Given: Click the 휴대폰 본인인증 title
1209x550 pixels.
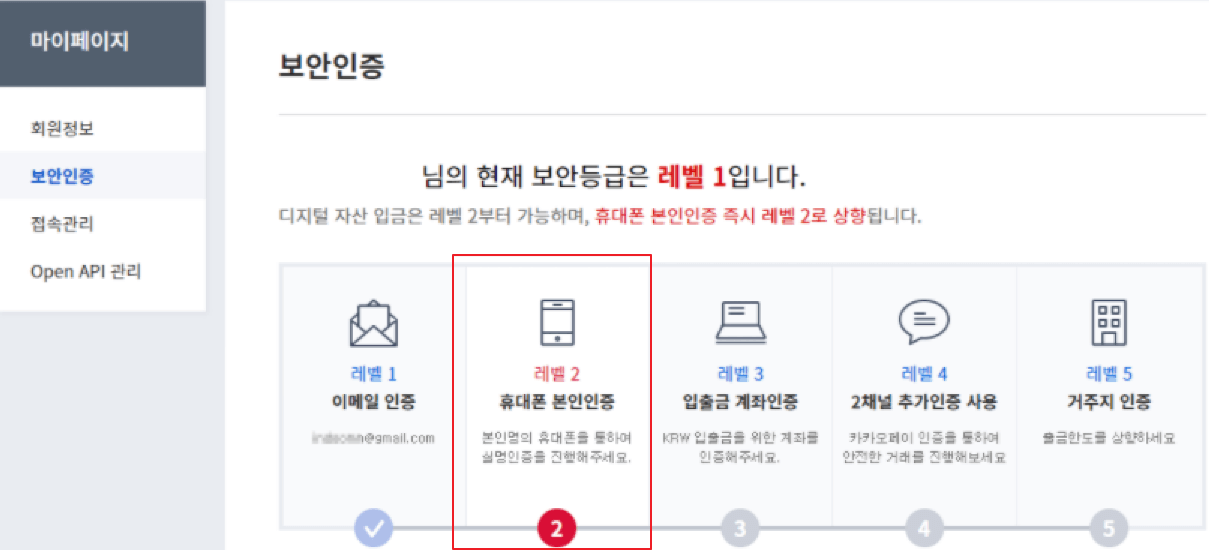Looking at the screenshot, I should pos(557,402).
